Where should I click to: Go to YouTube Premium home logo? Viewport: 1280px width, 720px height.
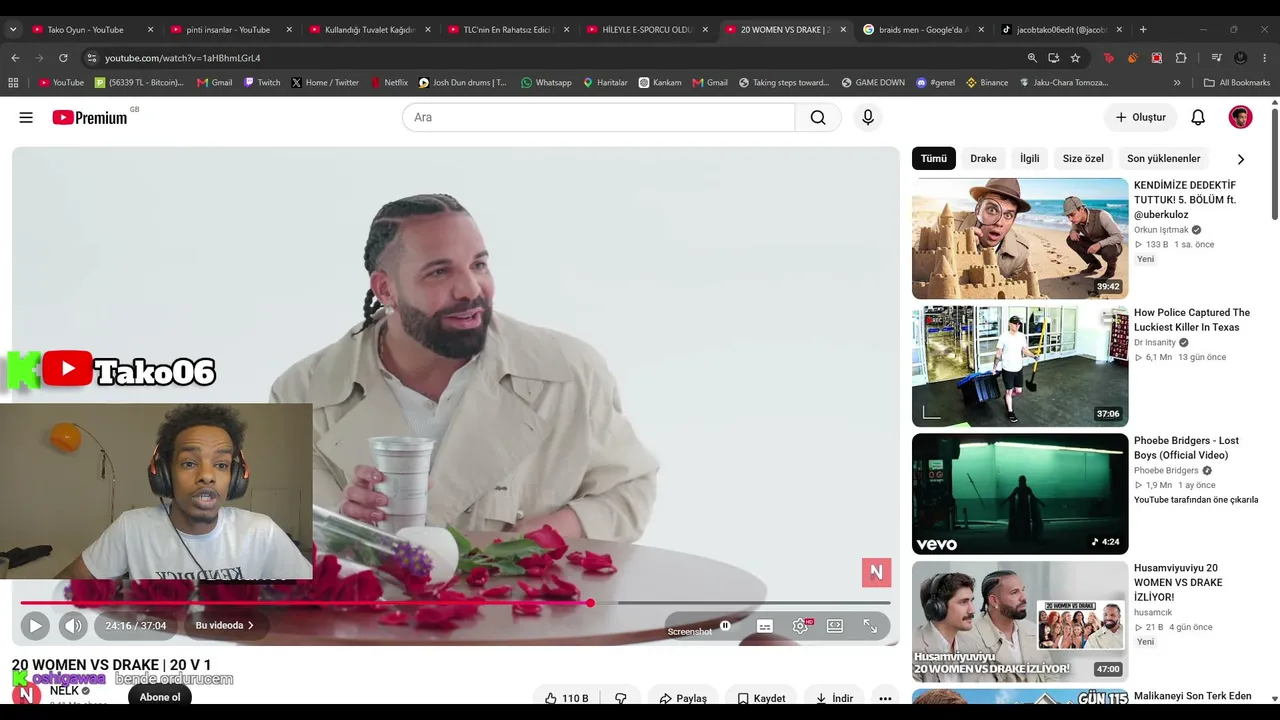pos(90,117)
